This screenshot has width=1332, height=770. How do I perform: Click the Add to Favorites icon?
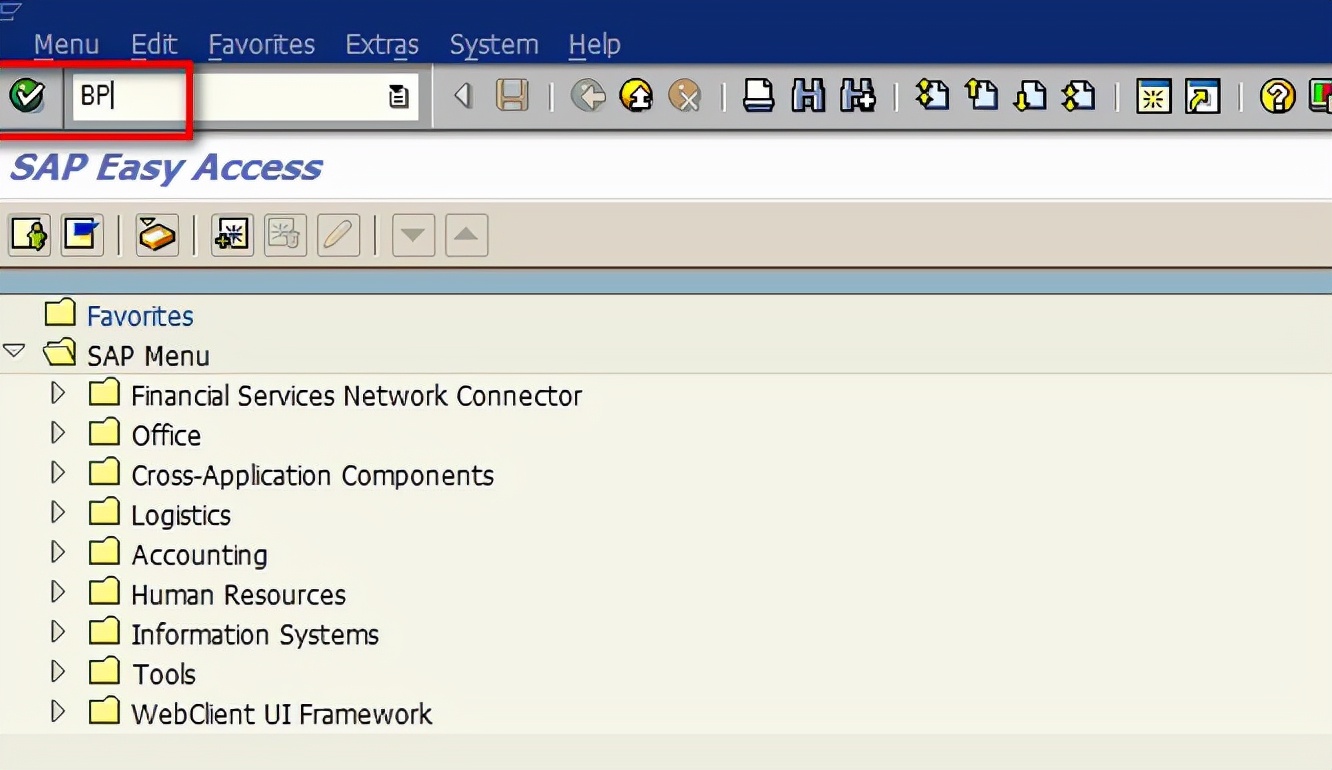232,235
